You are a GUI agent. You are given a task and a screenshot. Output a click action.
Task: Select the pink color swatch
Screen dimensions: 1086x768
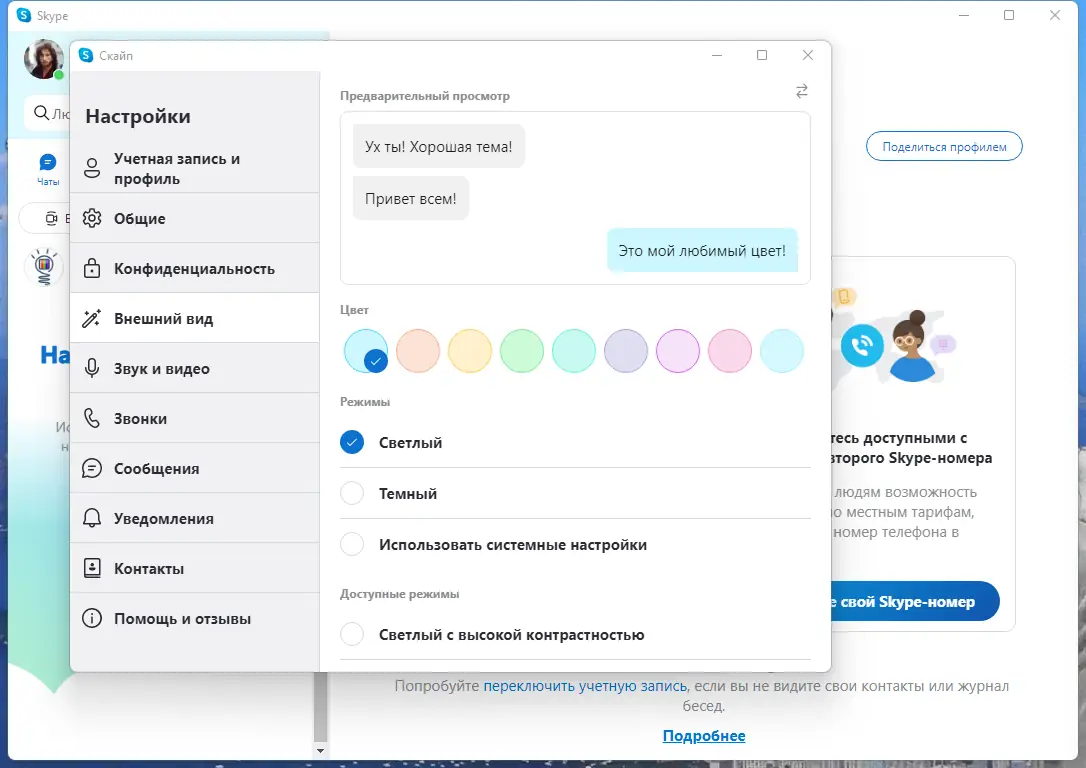(729, 350)
